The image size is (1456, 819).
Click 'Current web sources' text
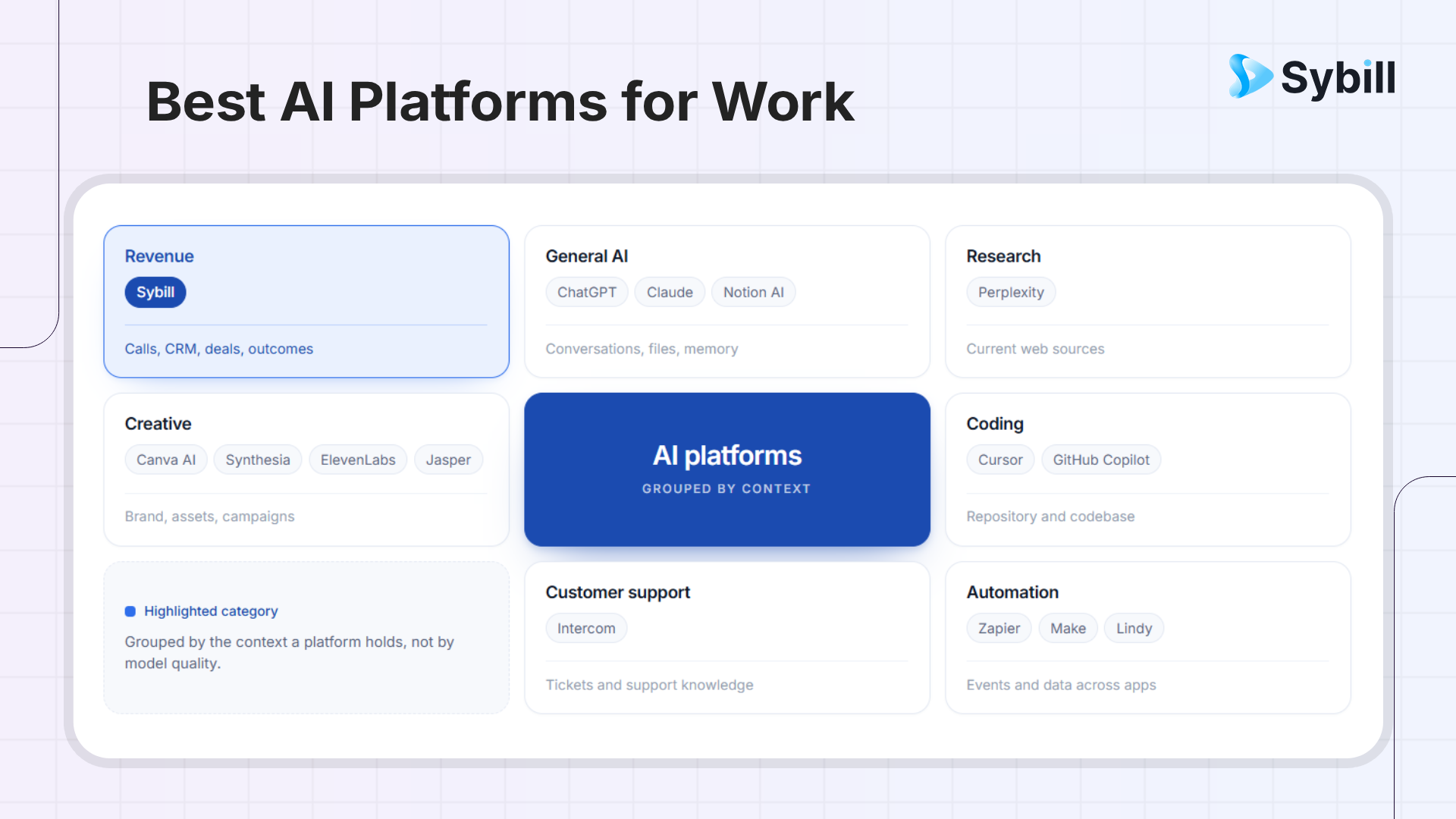point(1035,349)
